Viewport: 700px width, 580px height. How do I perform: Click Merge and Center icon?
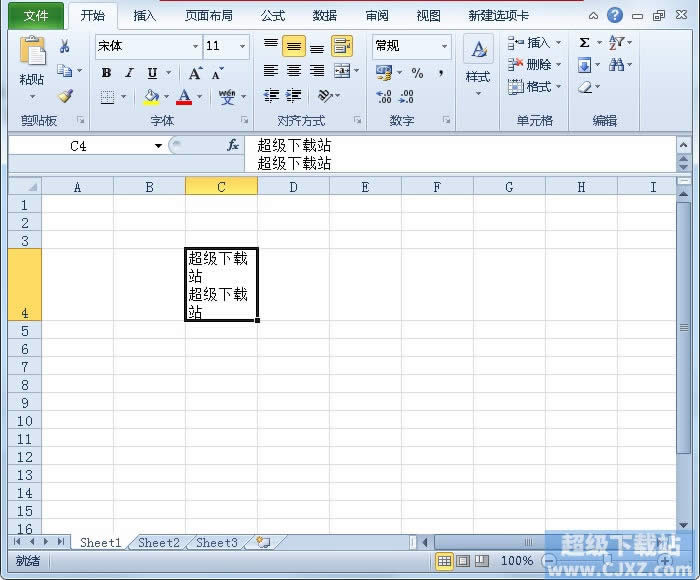pyautogui.click(x=342, y=71)
